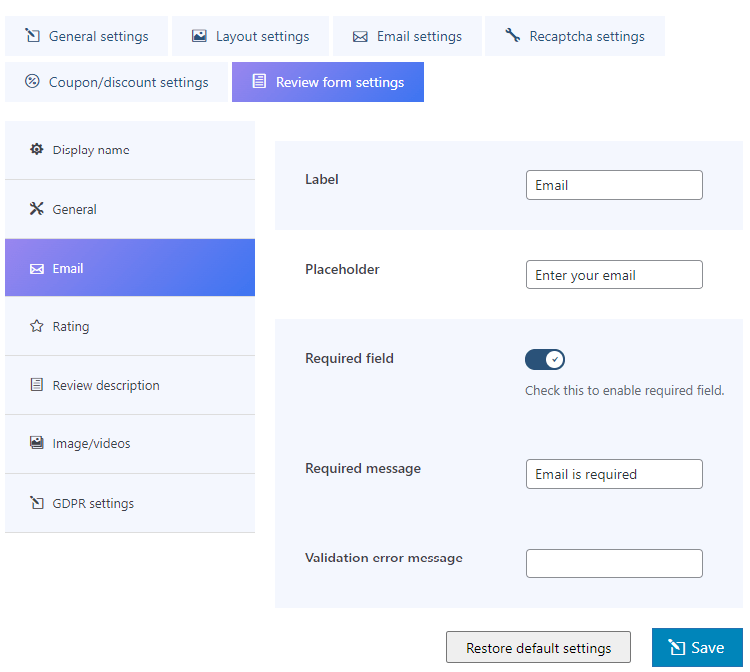The height and width of the screenshot is (672, 750).
Task: Click the Email envelope icon in sidebar
Action: (x=37, y=269)
